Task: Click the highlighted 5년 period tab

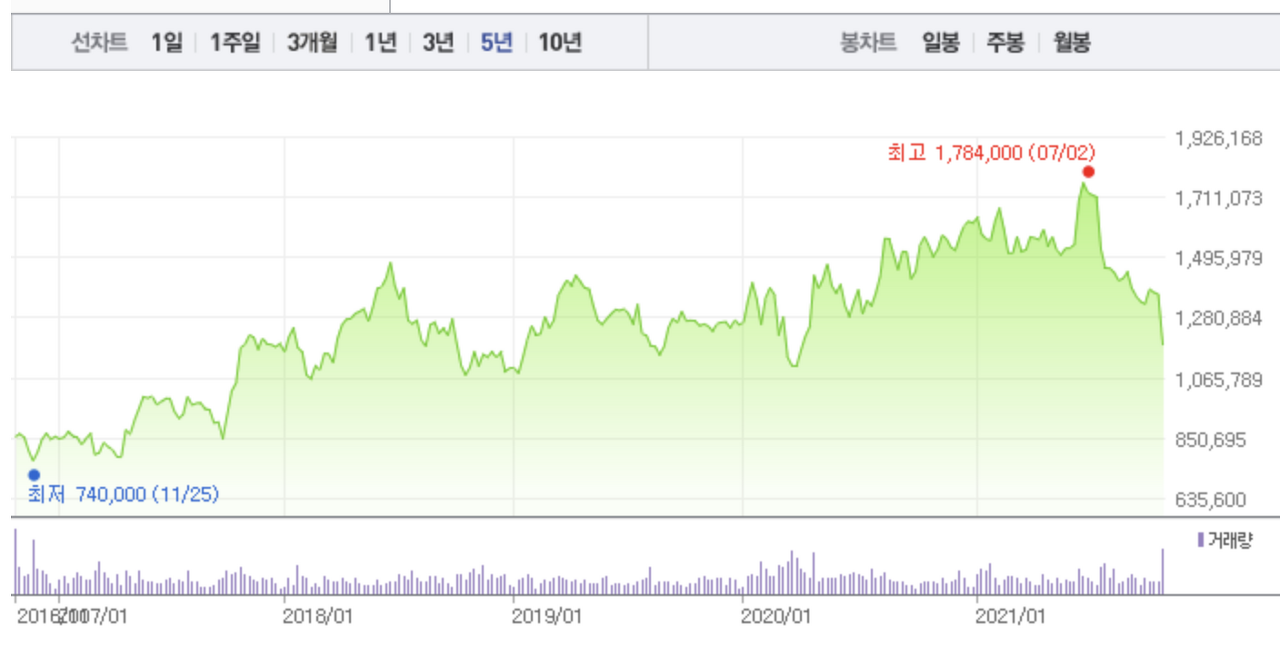Action: point(496,43)
